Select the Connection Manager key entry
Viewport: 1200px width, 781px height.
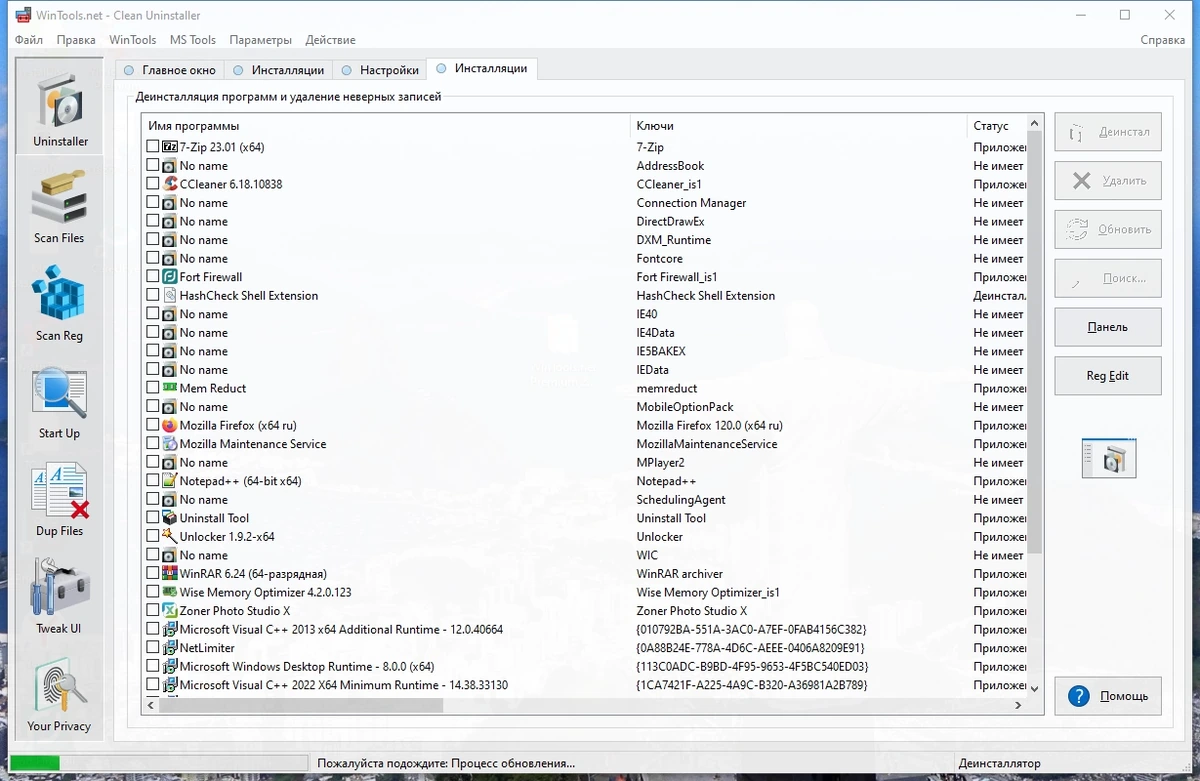(691, 203)
